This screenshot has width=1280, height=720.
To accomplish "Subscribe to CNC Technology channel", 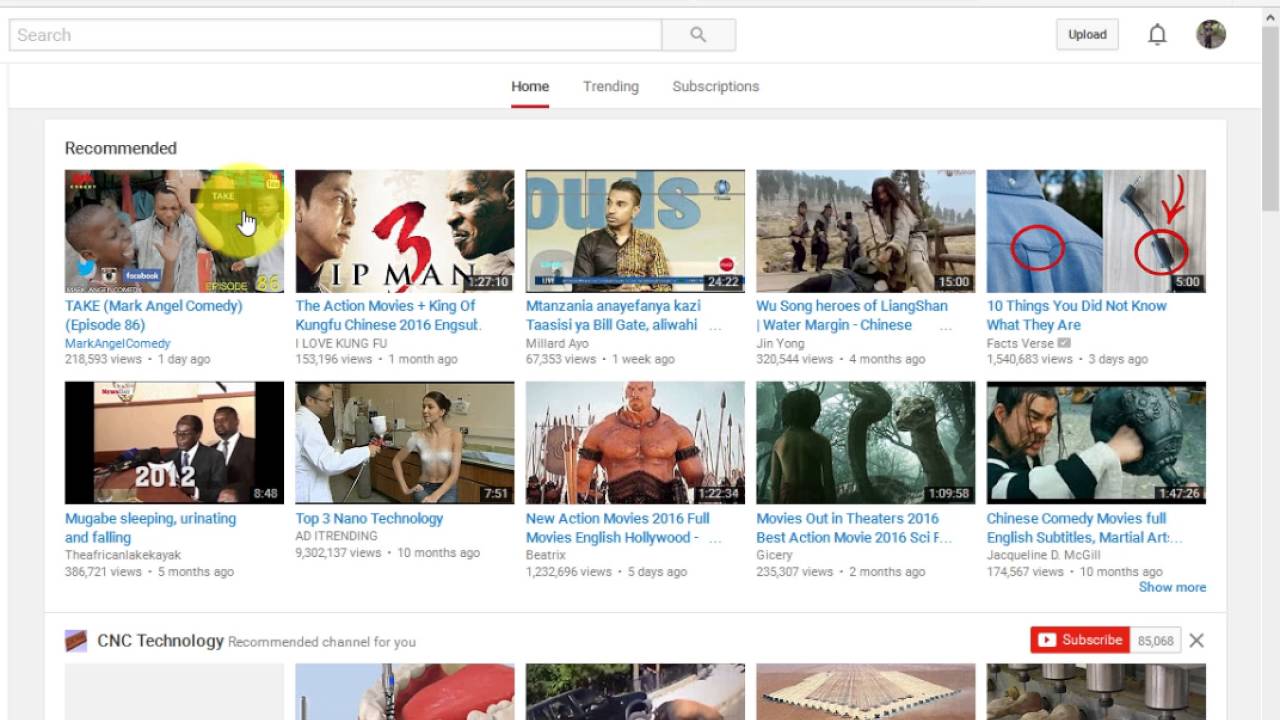I will point(1080,640).
